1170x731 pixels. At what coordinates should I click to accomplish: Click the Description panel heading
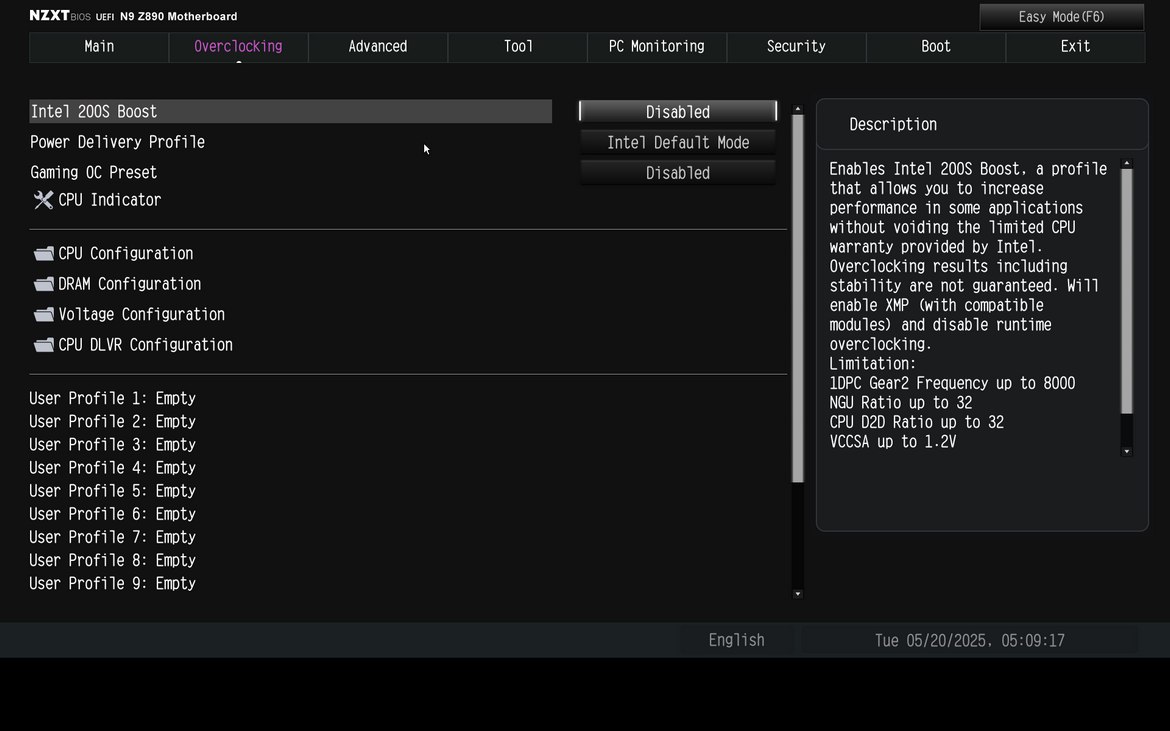tap(893, 125)
